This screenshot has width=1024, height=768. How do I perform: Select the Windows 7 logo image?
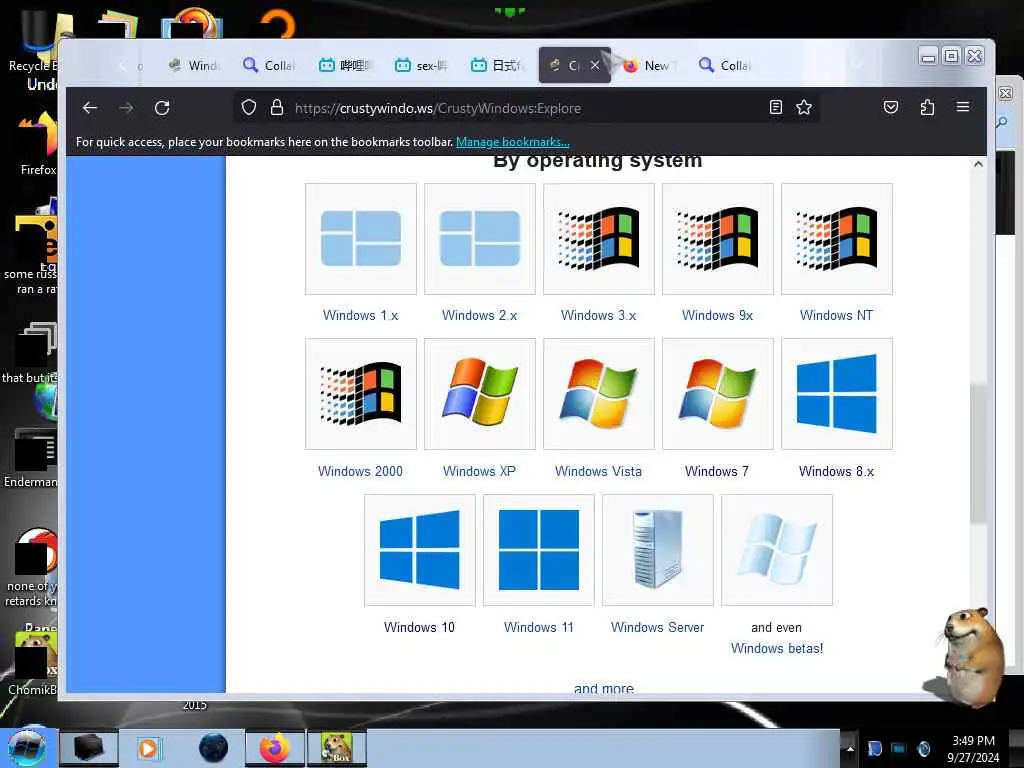pyautogui.click(x=718, y=394)
